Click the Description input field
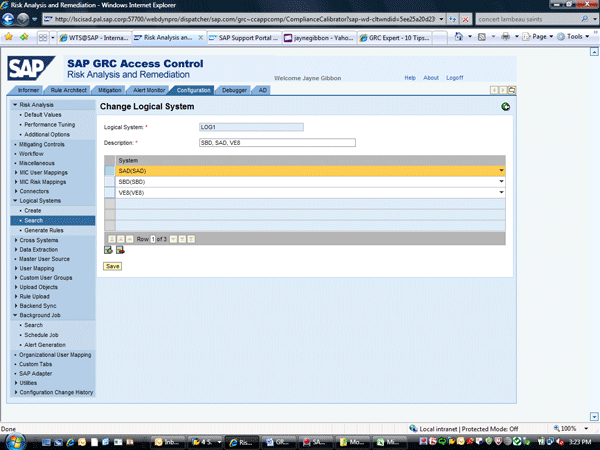 tap(277, 142)
